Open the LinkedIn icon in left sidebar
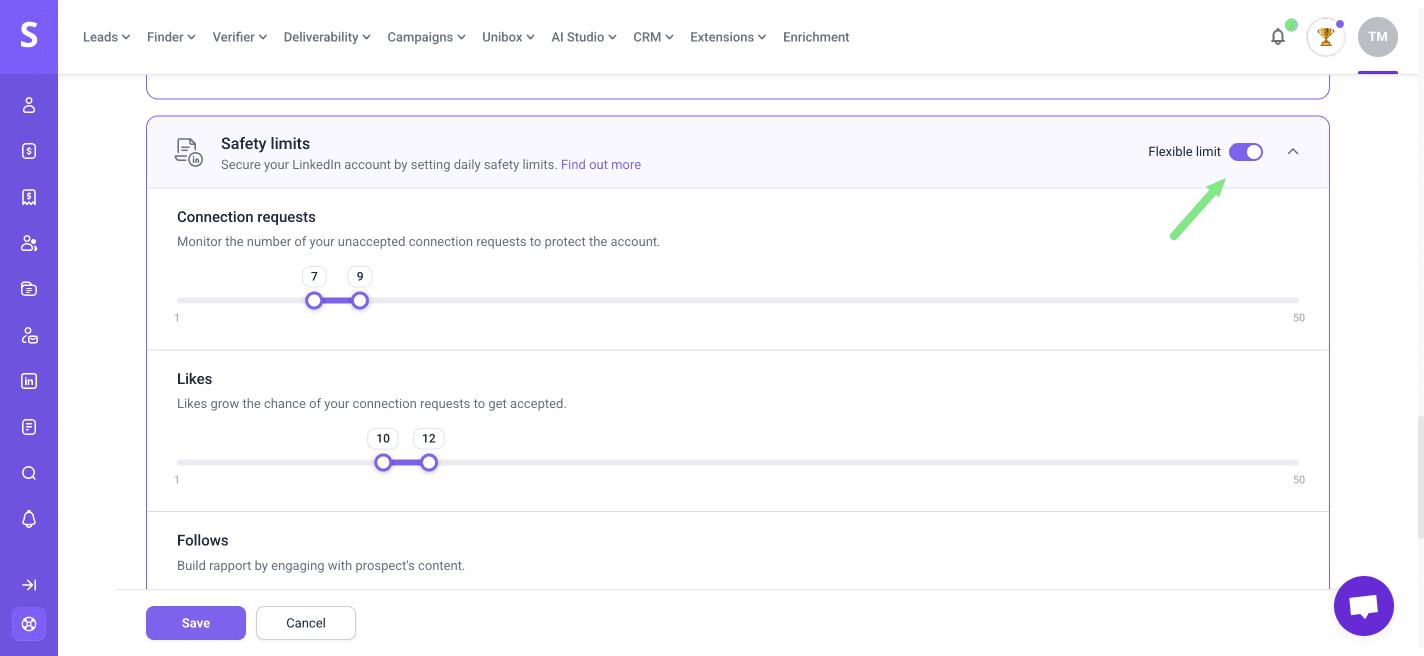 29,381
